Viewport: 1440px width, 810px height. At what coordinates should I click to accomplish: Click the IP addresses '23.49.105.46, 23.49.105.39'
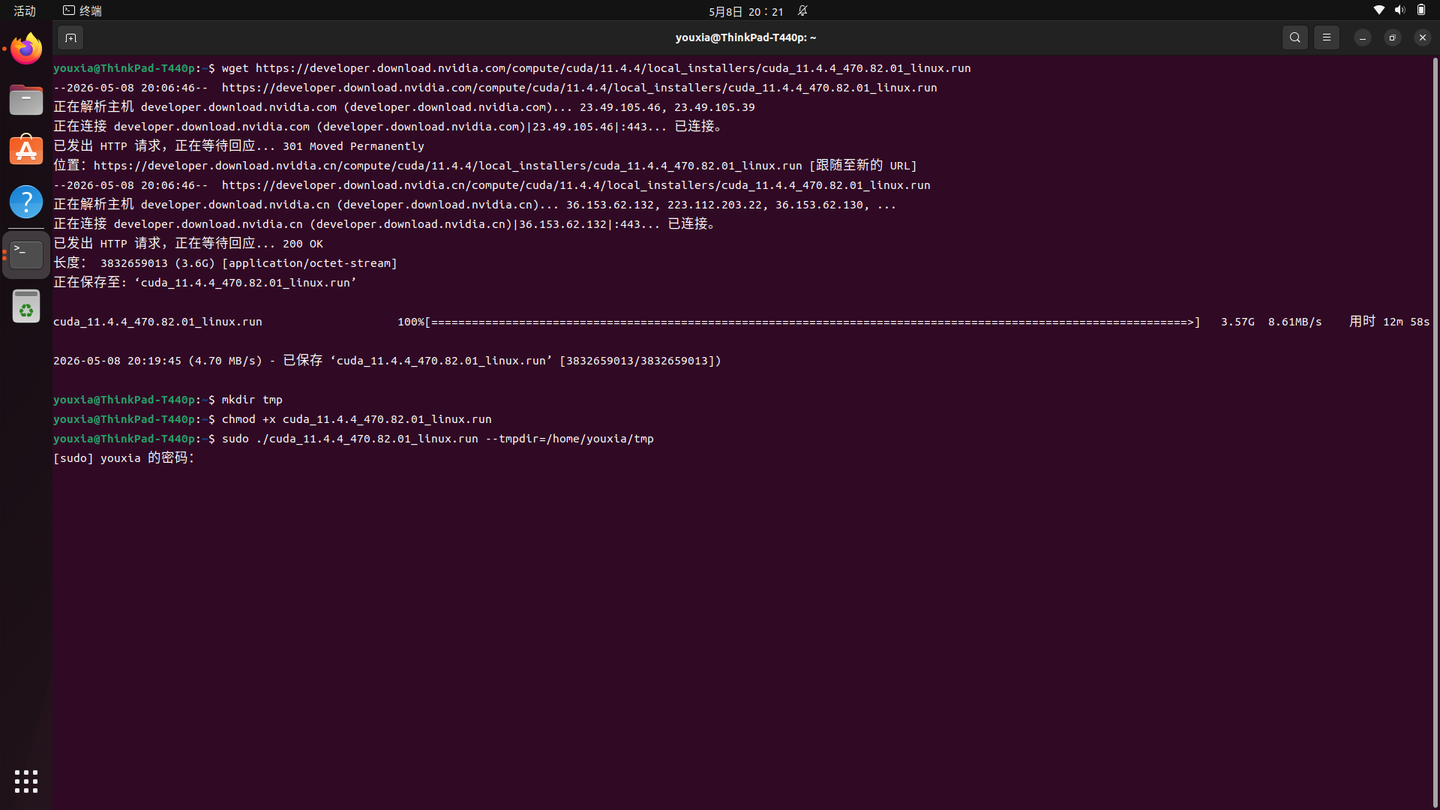click(667, 107)
